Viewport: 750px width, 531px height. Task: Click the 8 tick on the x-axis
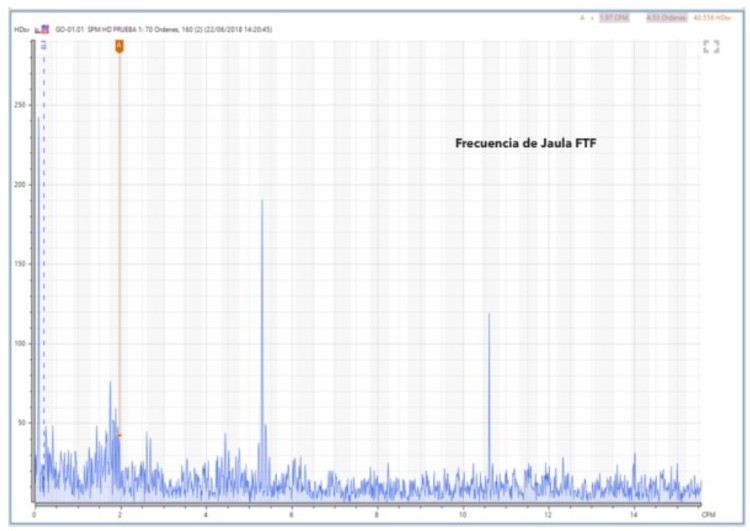point(376,514)
